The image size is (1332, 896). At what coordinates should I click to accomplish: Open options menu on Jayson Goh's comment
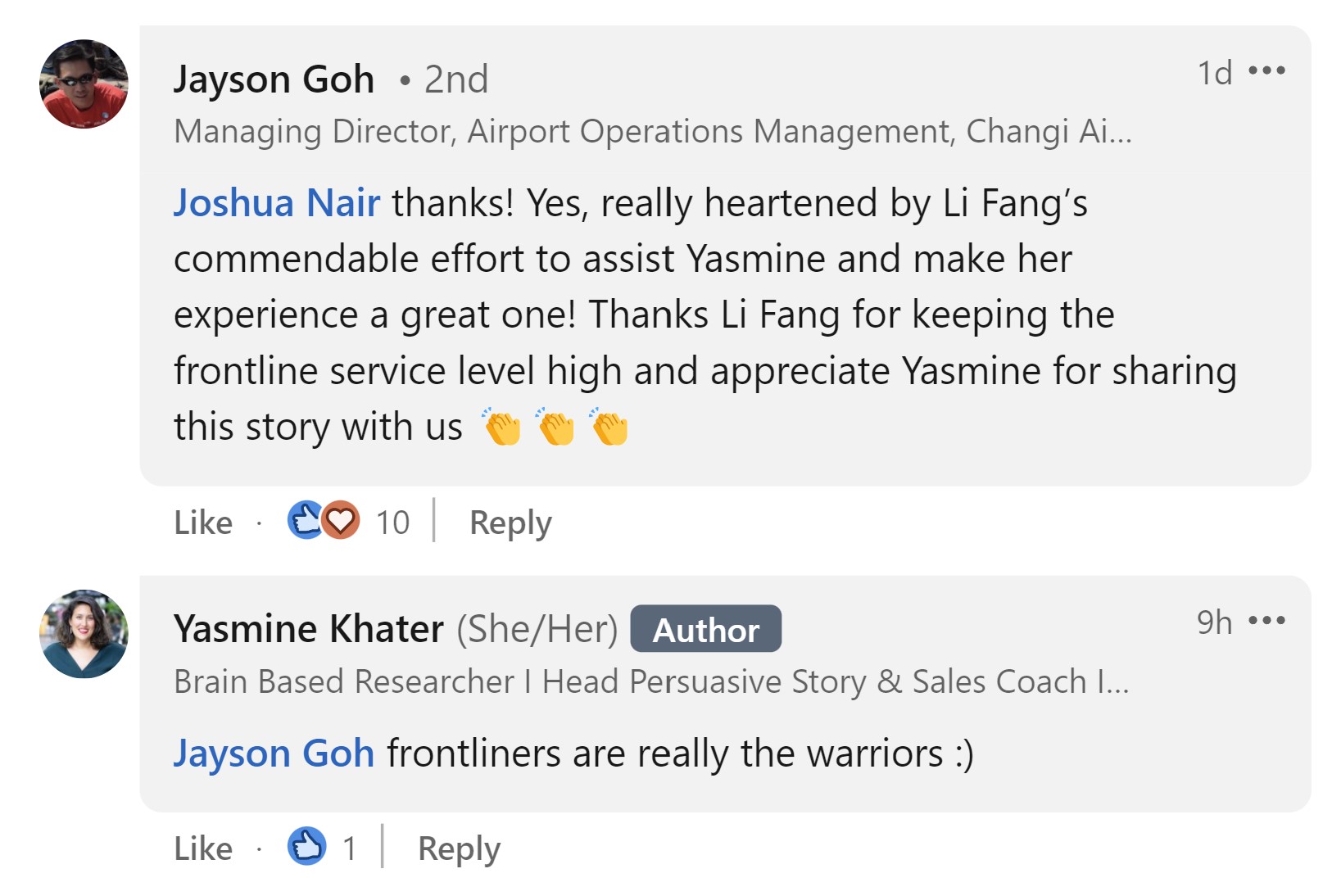click(x=1266, y=71)
